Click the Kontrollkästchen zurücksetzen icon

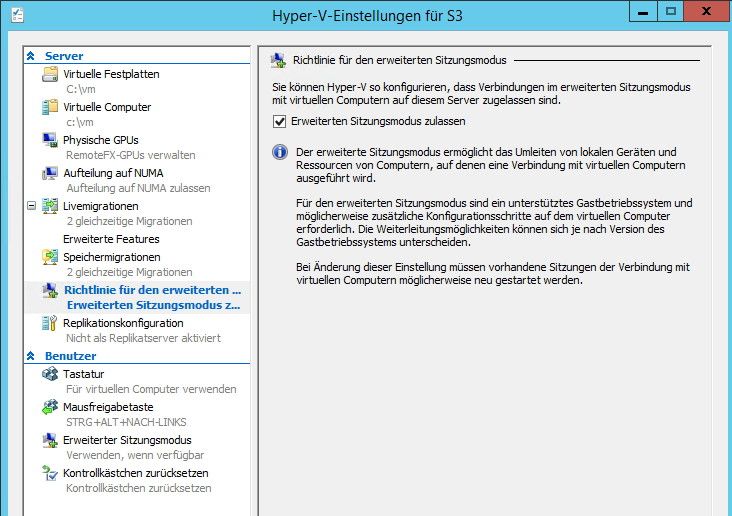[50, 473]
